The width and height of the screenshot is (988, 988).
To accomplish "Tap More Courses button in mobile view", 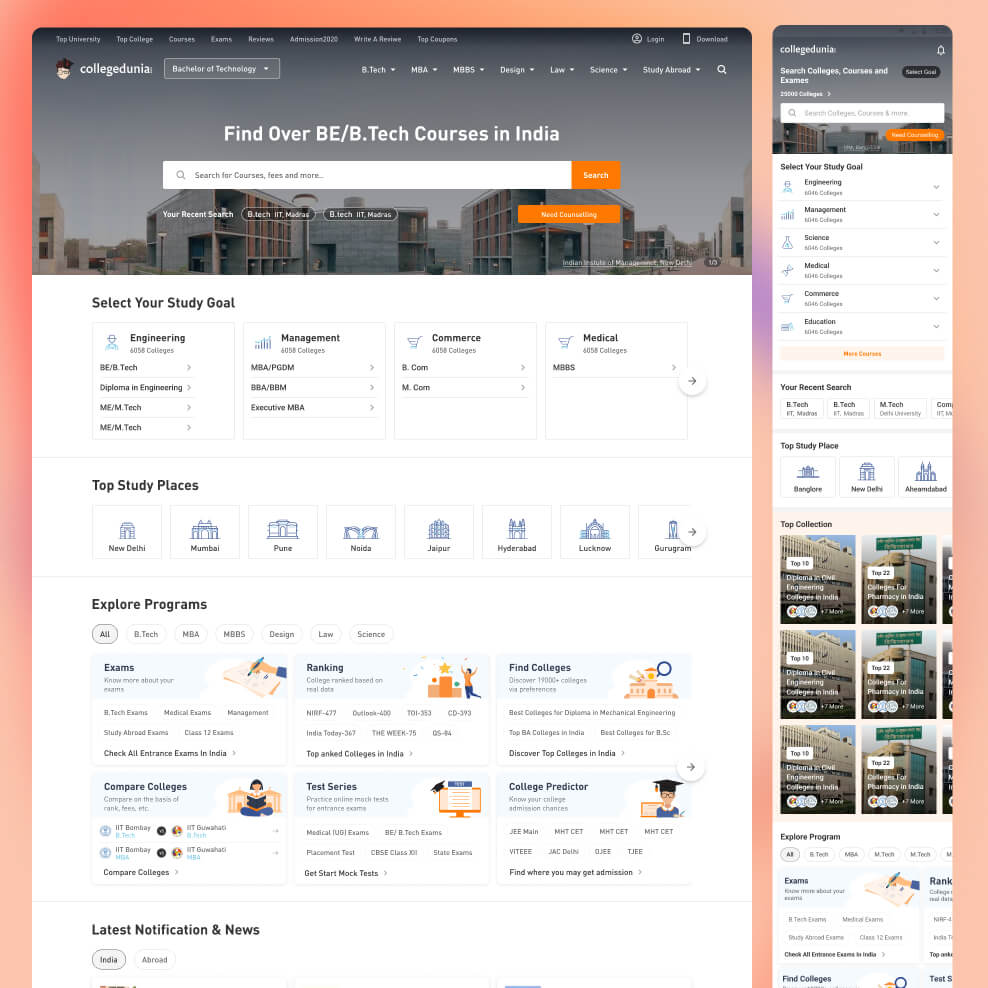I will click(x=862, y=353).
